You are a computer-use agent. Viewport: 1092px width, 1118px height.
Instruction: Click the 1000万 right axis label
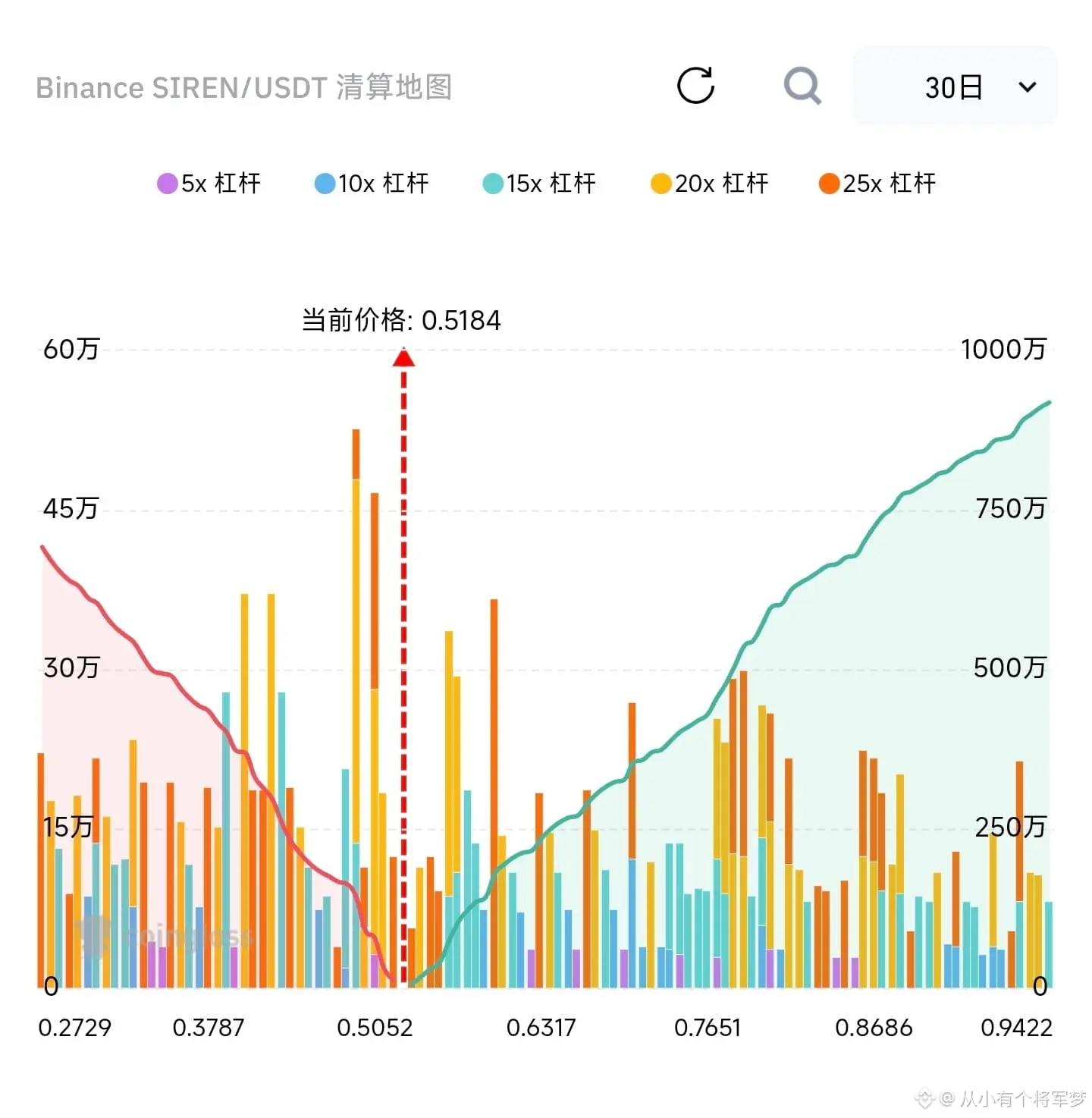[x=1003, y=349]
